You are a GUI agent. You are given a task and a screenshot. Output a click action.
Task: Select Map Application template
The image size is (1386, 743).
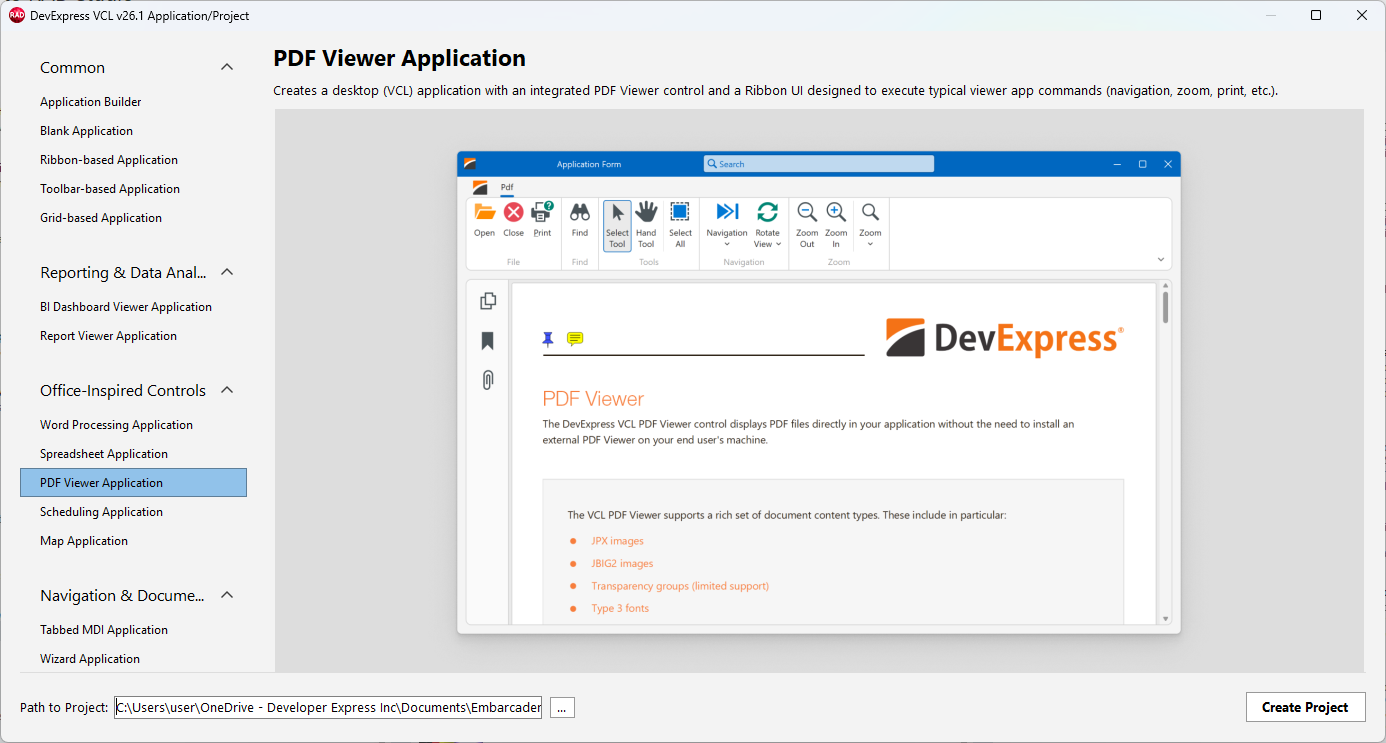click(133, 541)
